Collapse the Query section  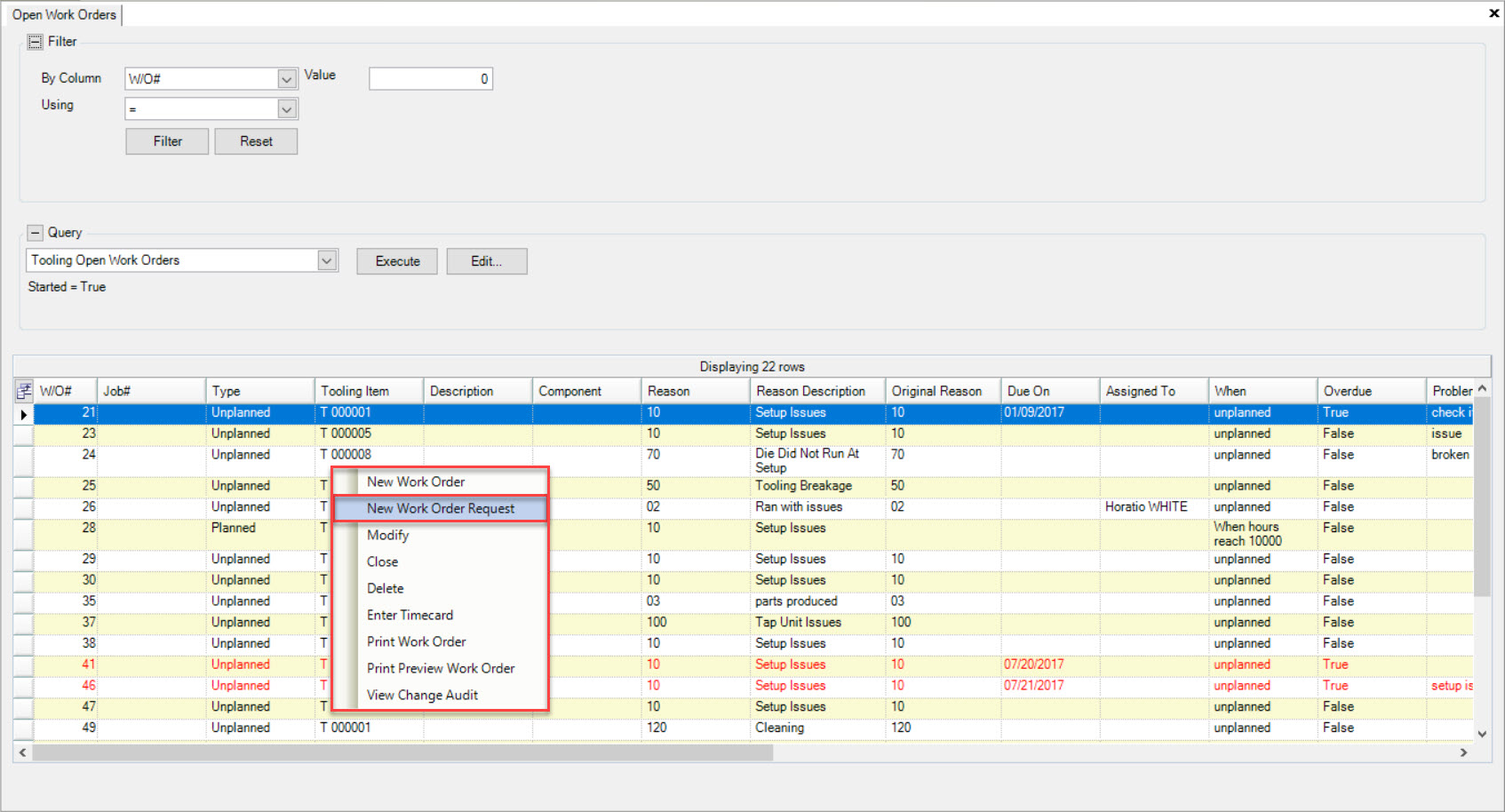click(x=35, y=233)
